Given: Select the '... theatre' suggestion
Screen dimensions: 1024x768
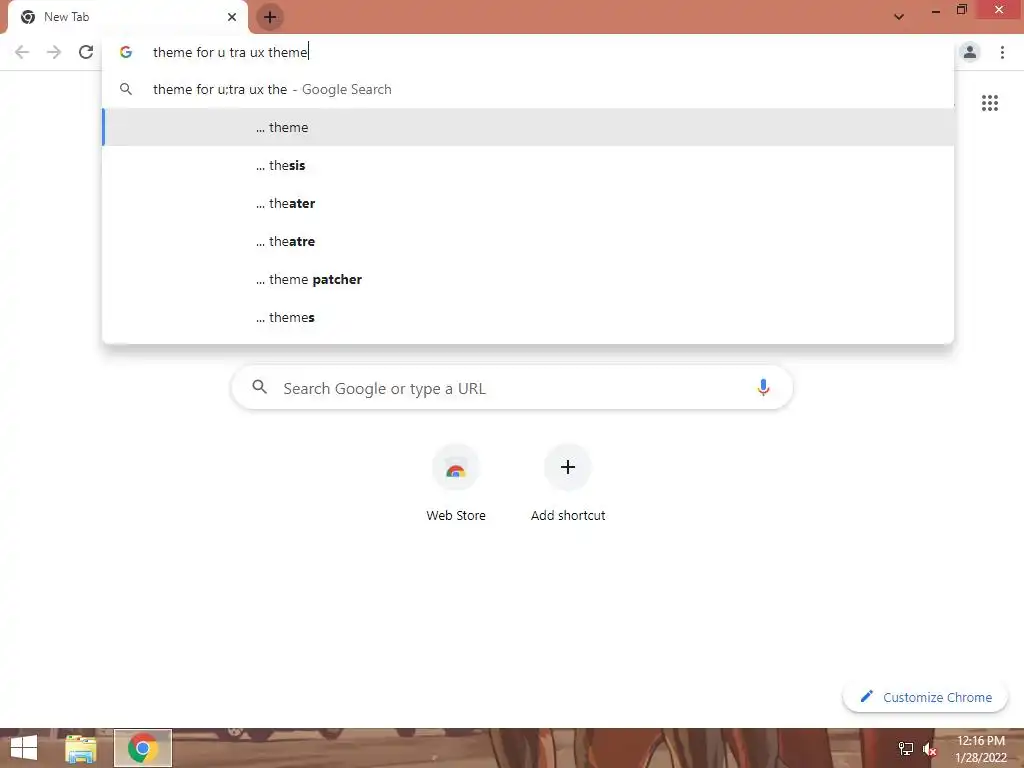Looking at the screenshot, I should pos(528,241).
